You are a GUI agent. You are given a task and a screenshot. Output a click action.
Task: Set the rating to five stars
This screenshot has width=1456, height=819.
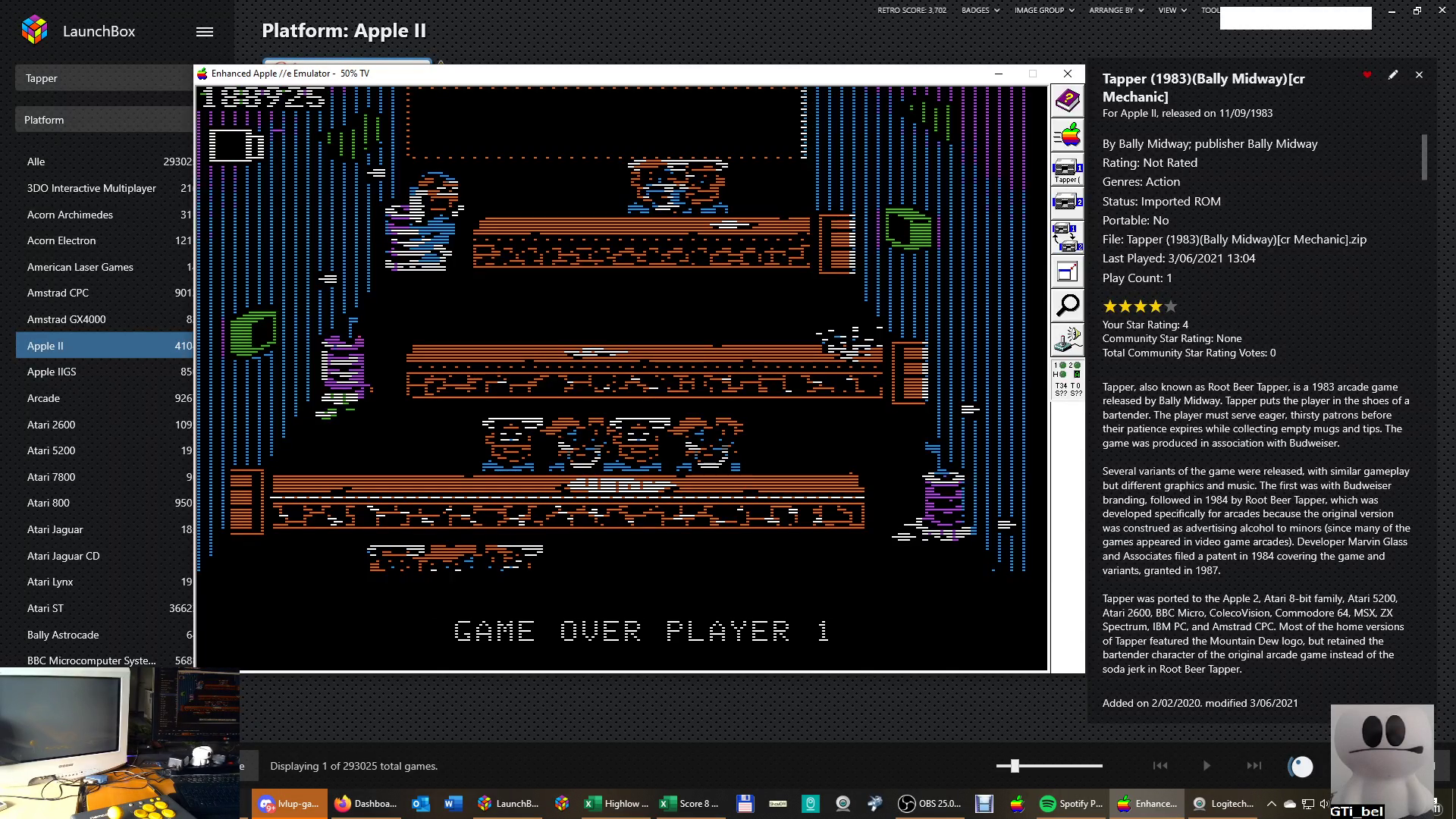coord(1171,306)
